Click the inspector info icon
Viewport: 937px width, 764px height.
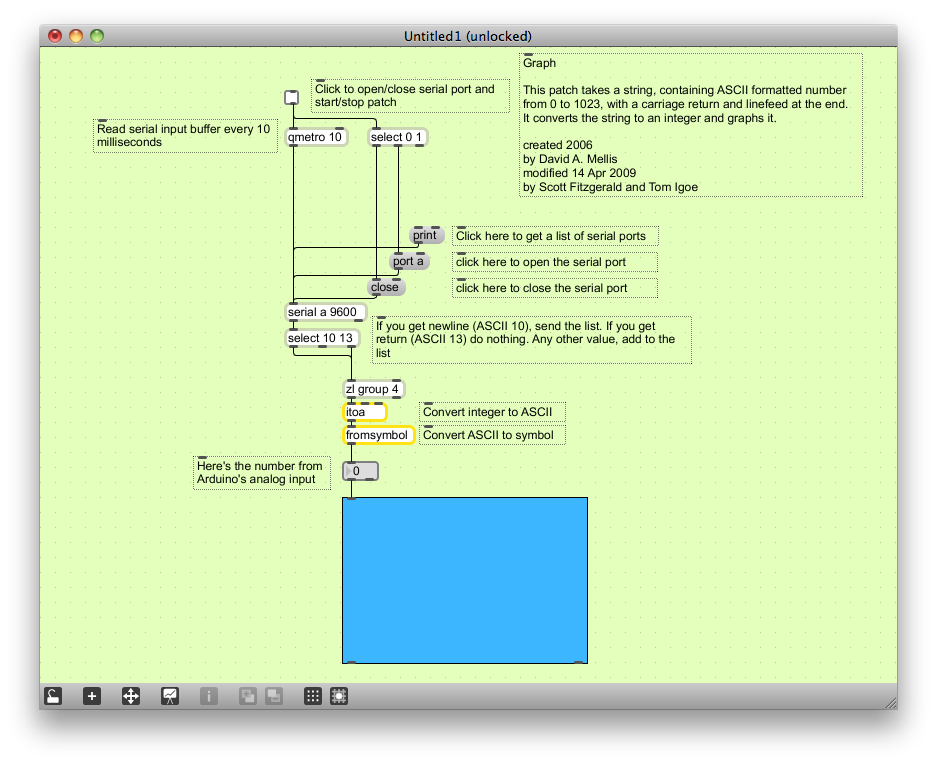click(x=209, y=696)
